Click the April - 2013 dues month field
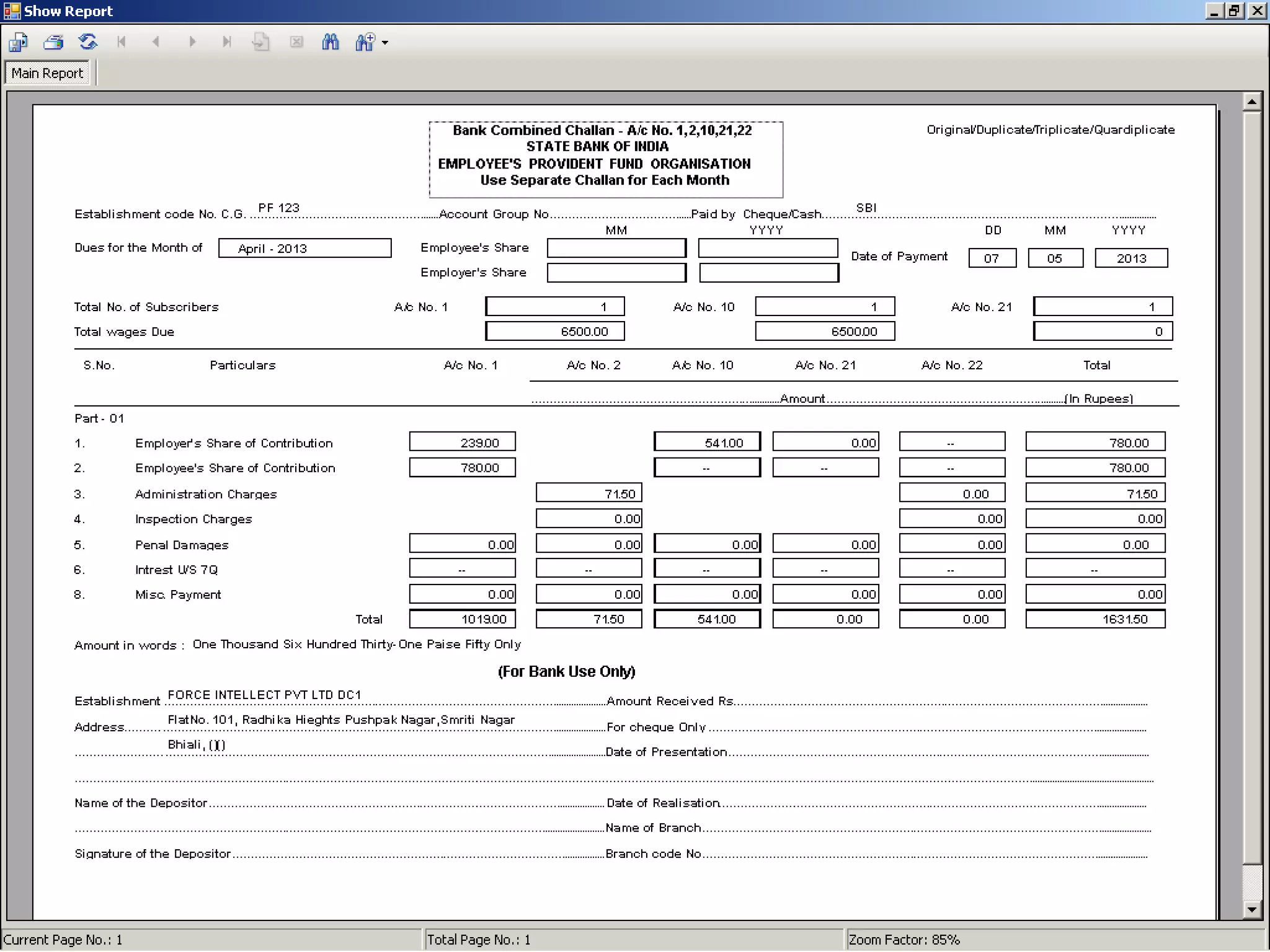 click(x=304, y=249)
